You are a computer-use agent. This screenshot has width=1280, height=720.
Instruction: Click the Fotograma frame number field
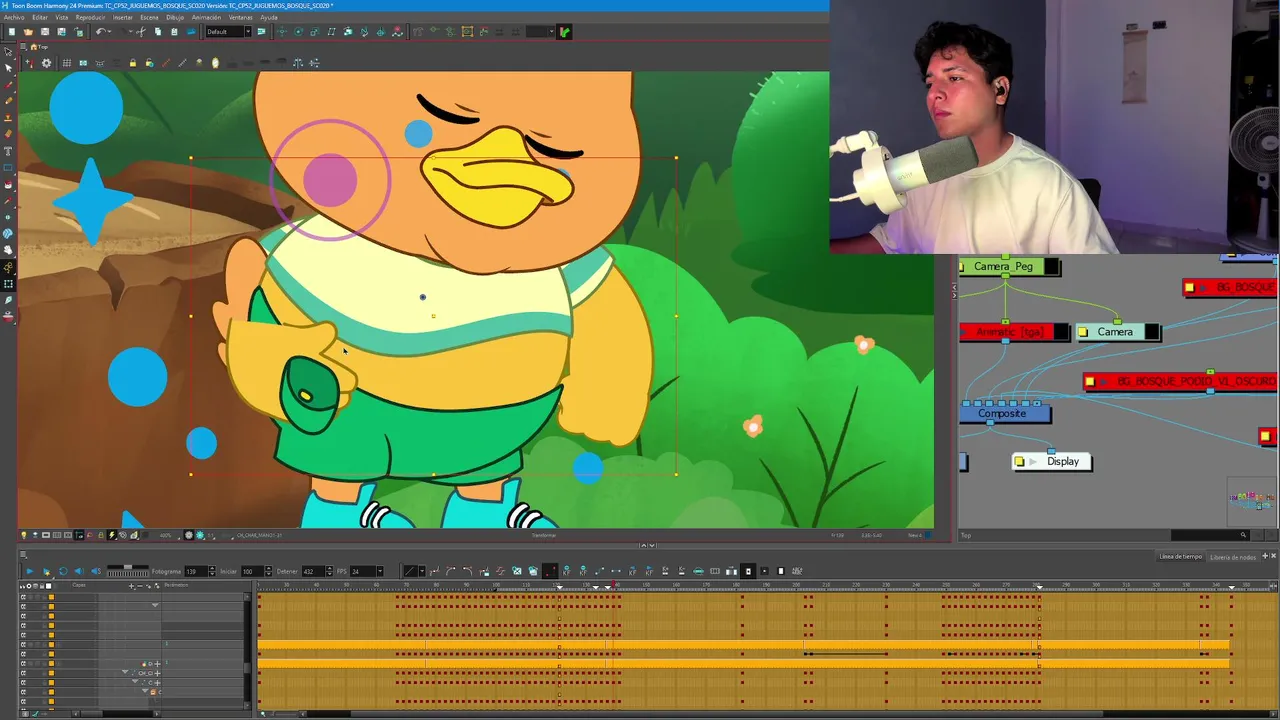[196, 571]
